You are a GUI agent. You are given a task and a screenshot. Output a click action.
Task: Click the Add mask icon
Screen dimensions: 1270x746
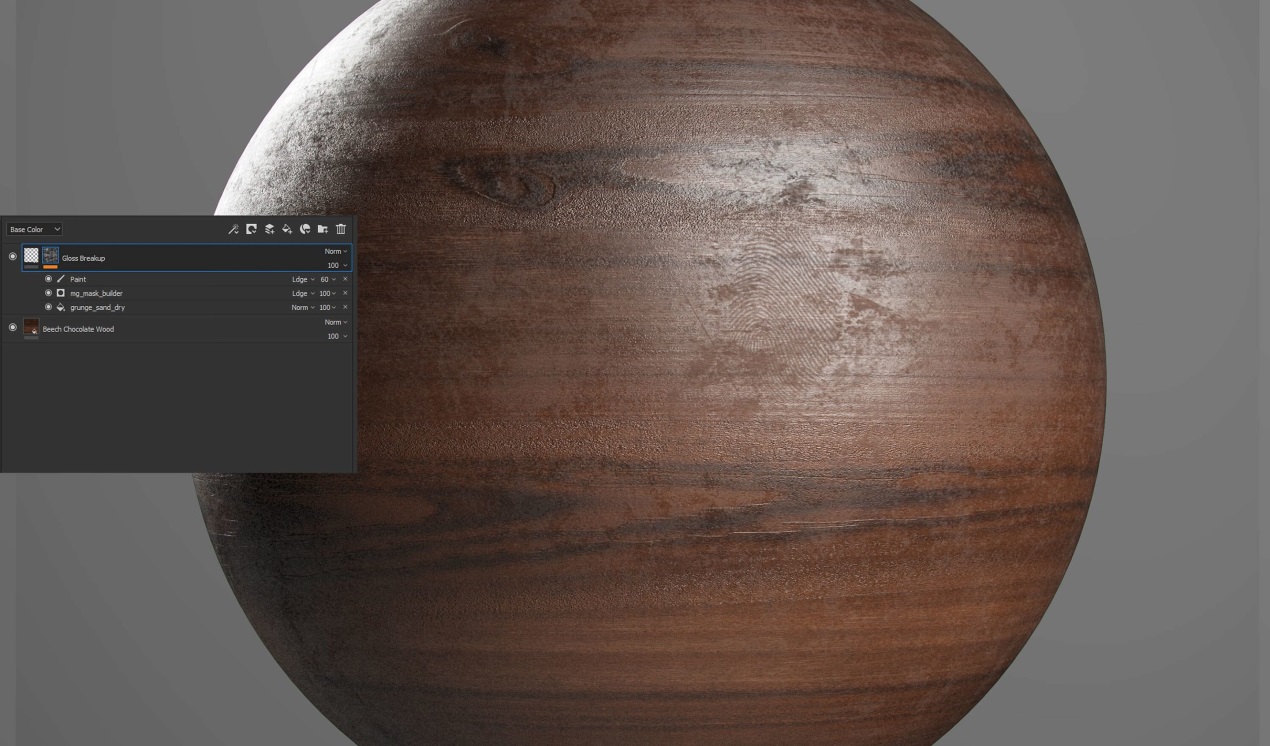(x=251, y=229)
